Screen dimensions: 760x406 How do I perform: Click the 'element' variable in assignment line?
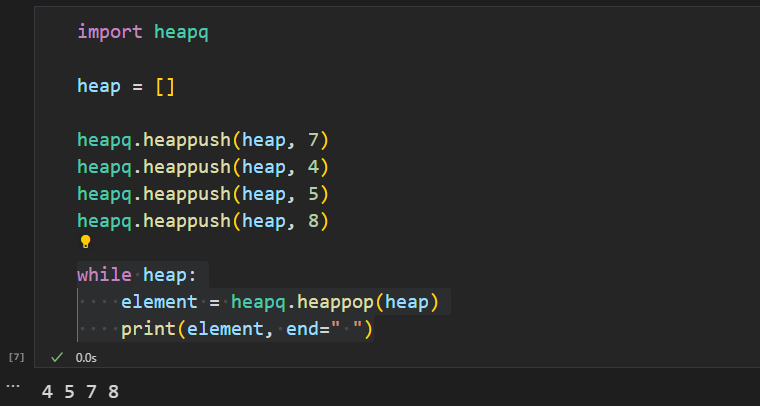tap(159, 302)
